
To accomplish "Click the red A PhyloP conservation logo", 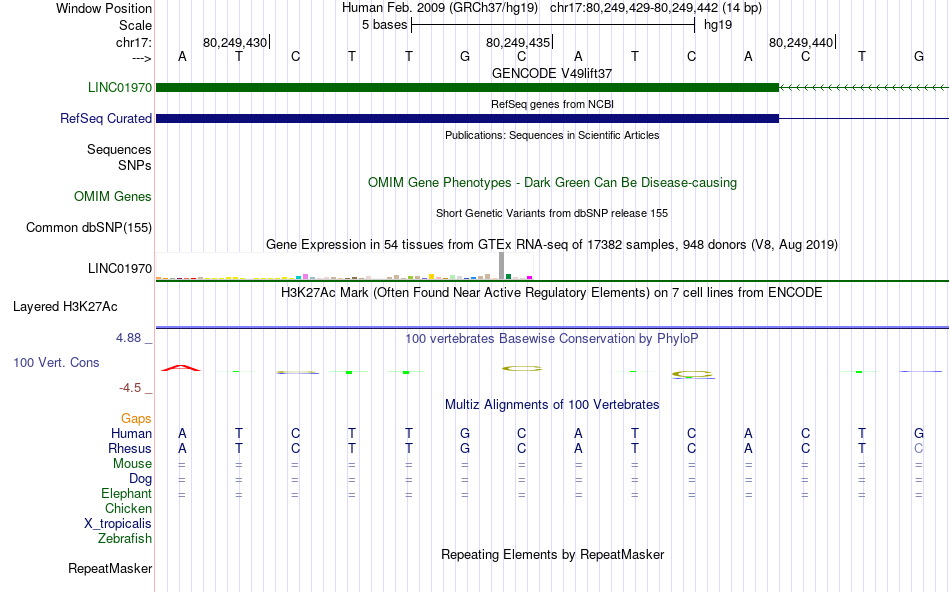I will (x=181, y=368).
